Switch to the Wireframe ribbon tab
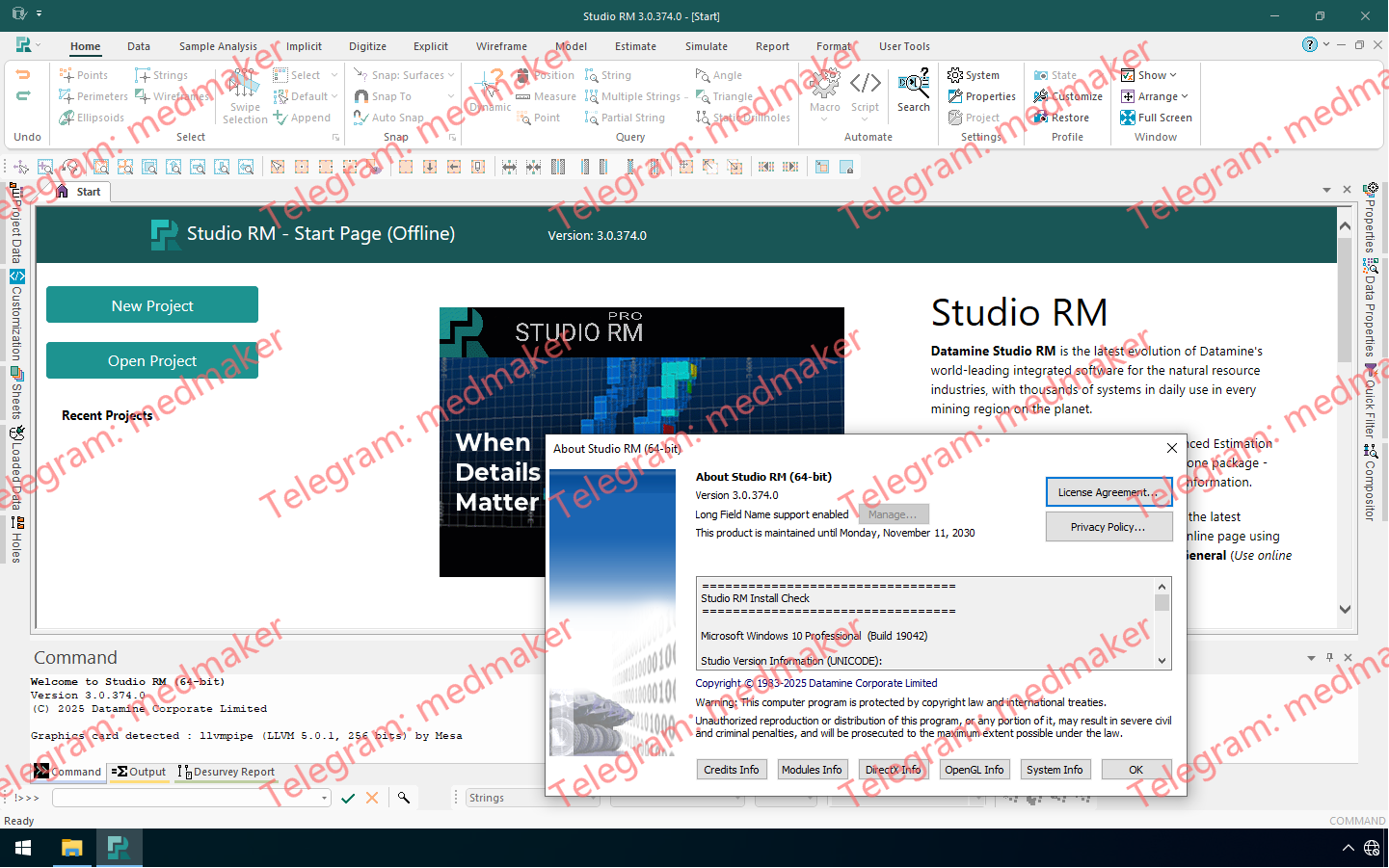 (x=501, y=45)
